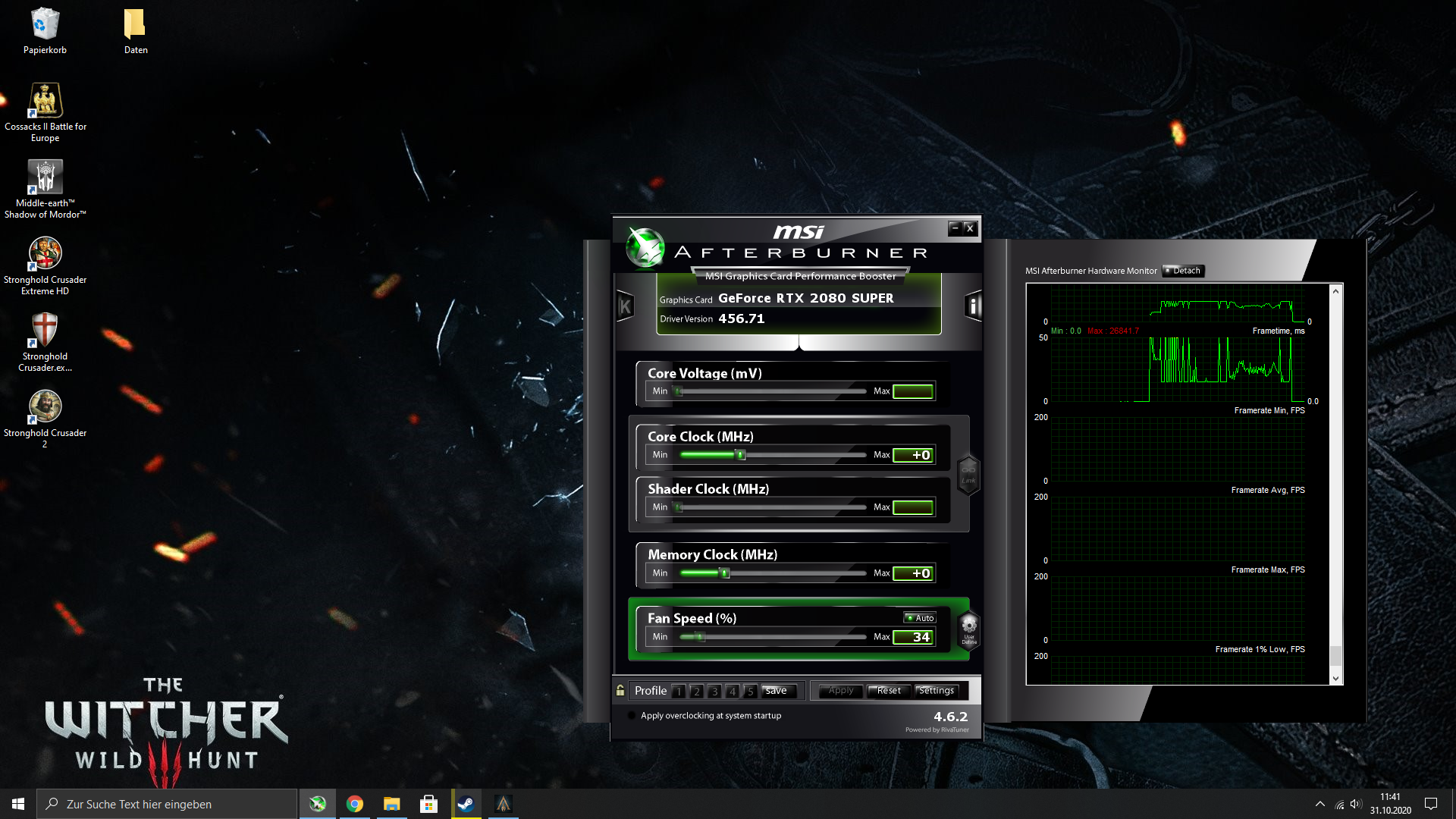Image resolution: width=1456 pixels, height=819 pixels.
Task: Toggle the Core/Shader clock Link icon
Action: coord(968,475)
